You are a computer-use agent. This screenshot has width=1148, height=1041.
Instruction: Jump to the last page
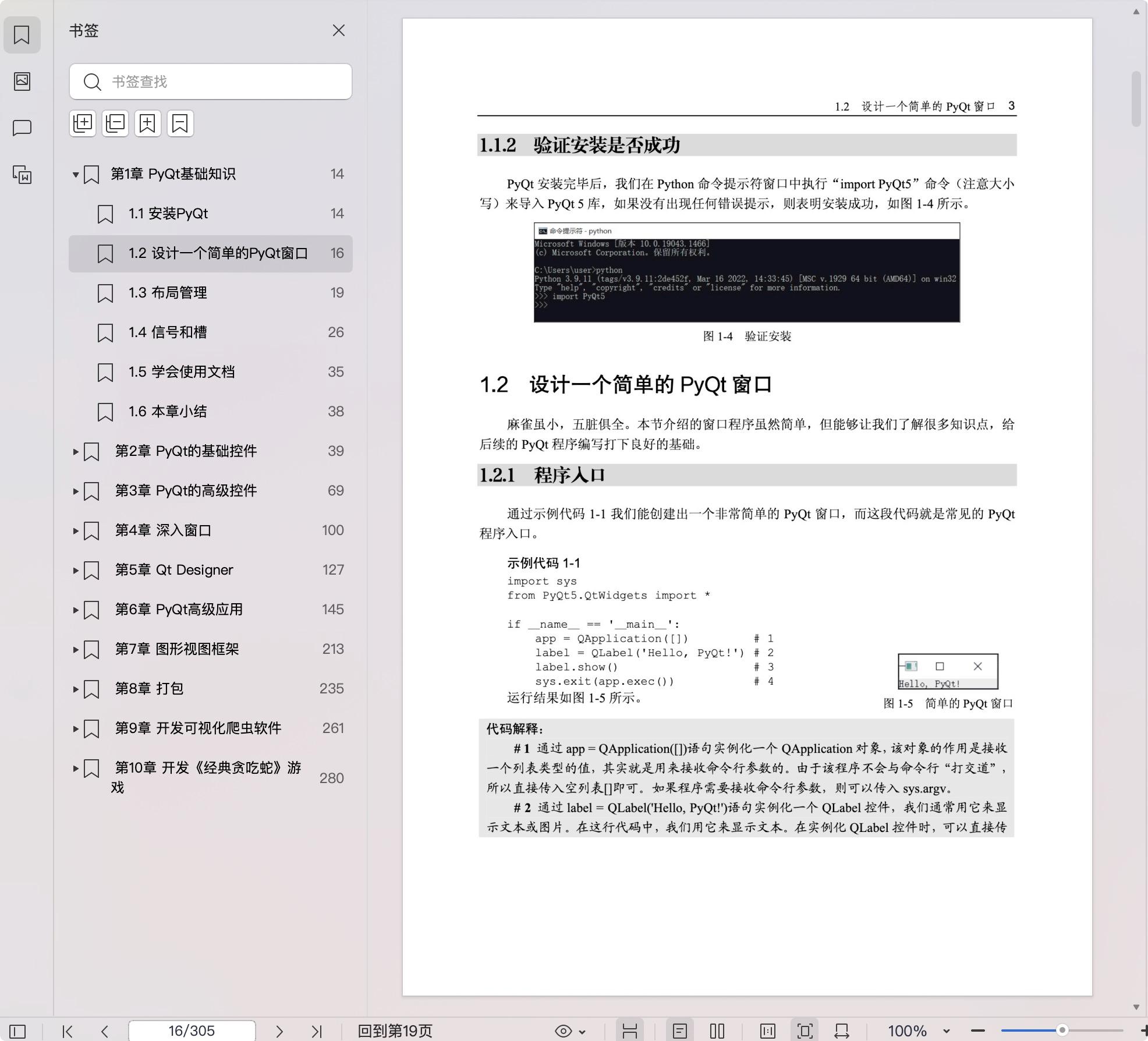pyautogui.click(x=317, y=1031)
